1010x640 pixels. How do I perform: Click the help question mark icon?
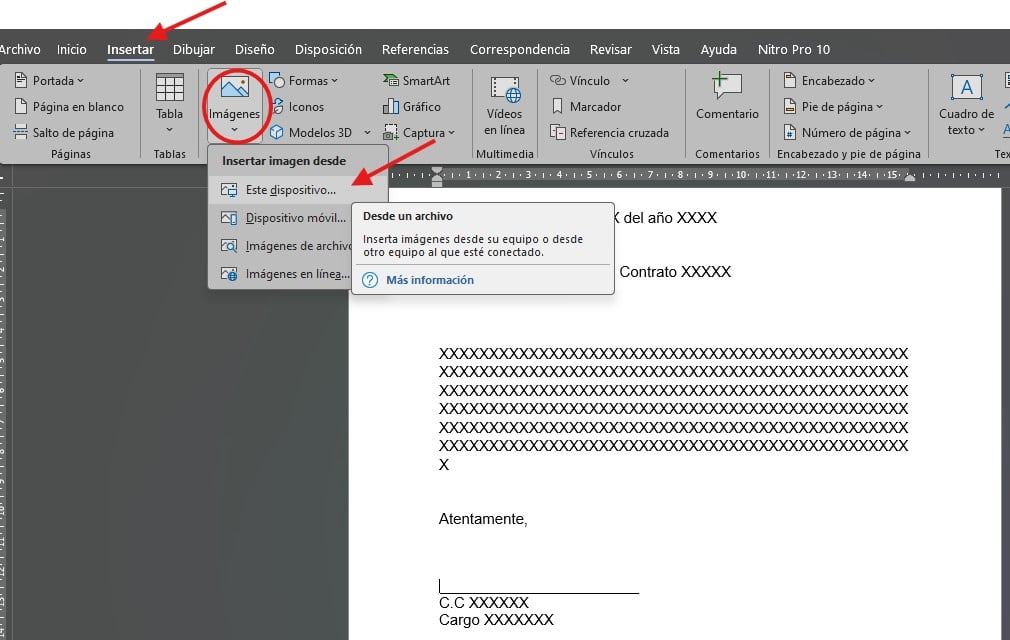[370, 280]
